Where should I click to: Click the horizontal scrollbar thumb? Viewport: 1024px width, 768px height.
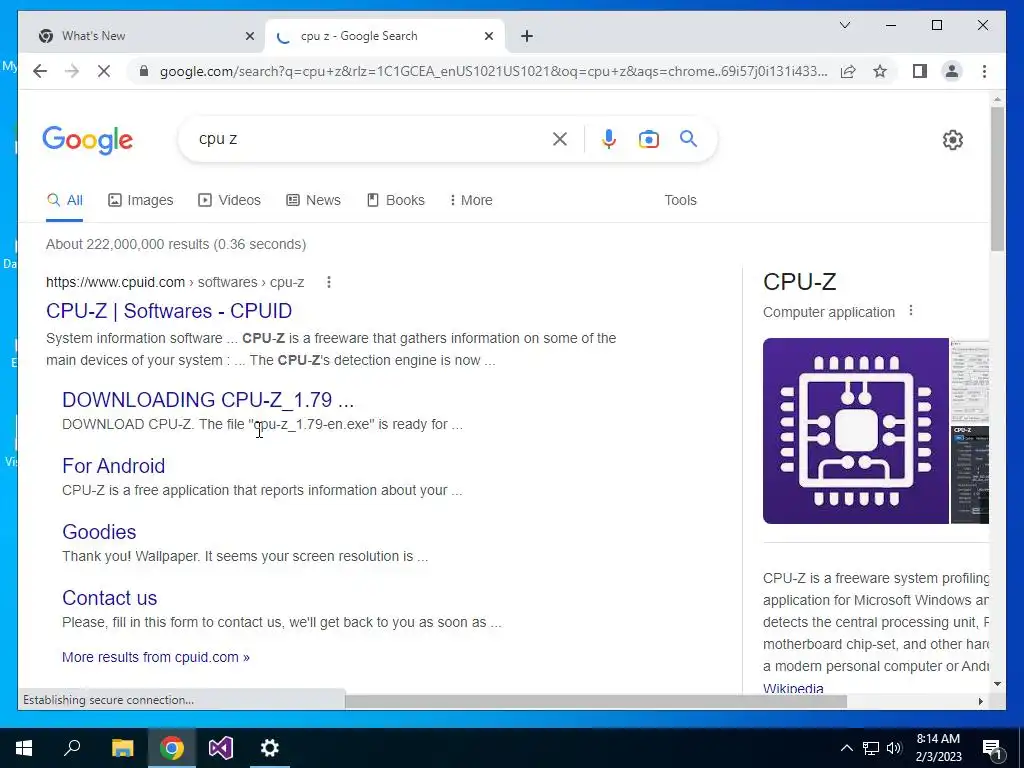click(596, 701)
